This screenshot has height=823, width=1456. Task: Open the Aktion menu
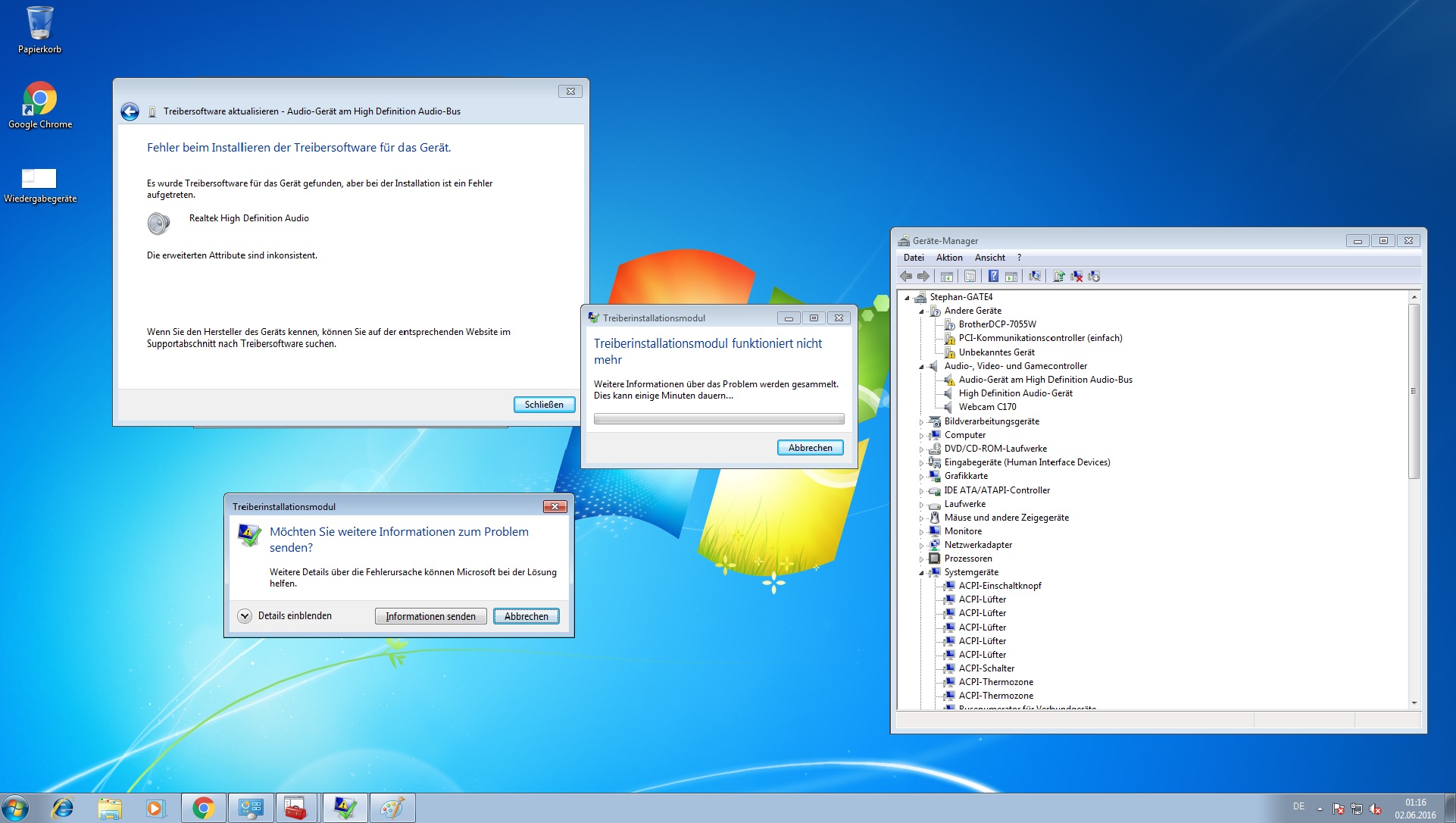(949, 258)
